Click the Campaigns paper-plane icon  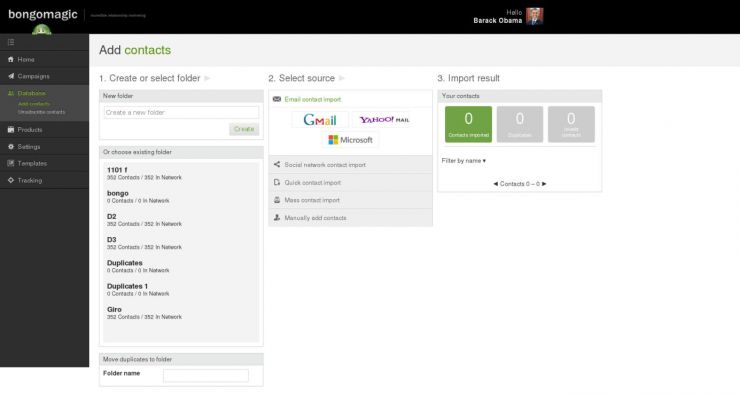pyautogui.click(x=11, y=76)
